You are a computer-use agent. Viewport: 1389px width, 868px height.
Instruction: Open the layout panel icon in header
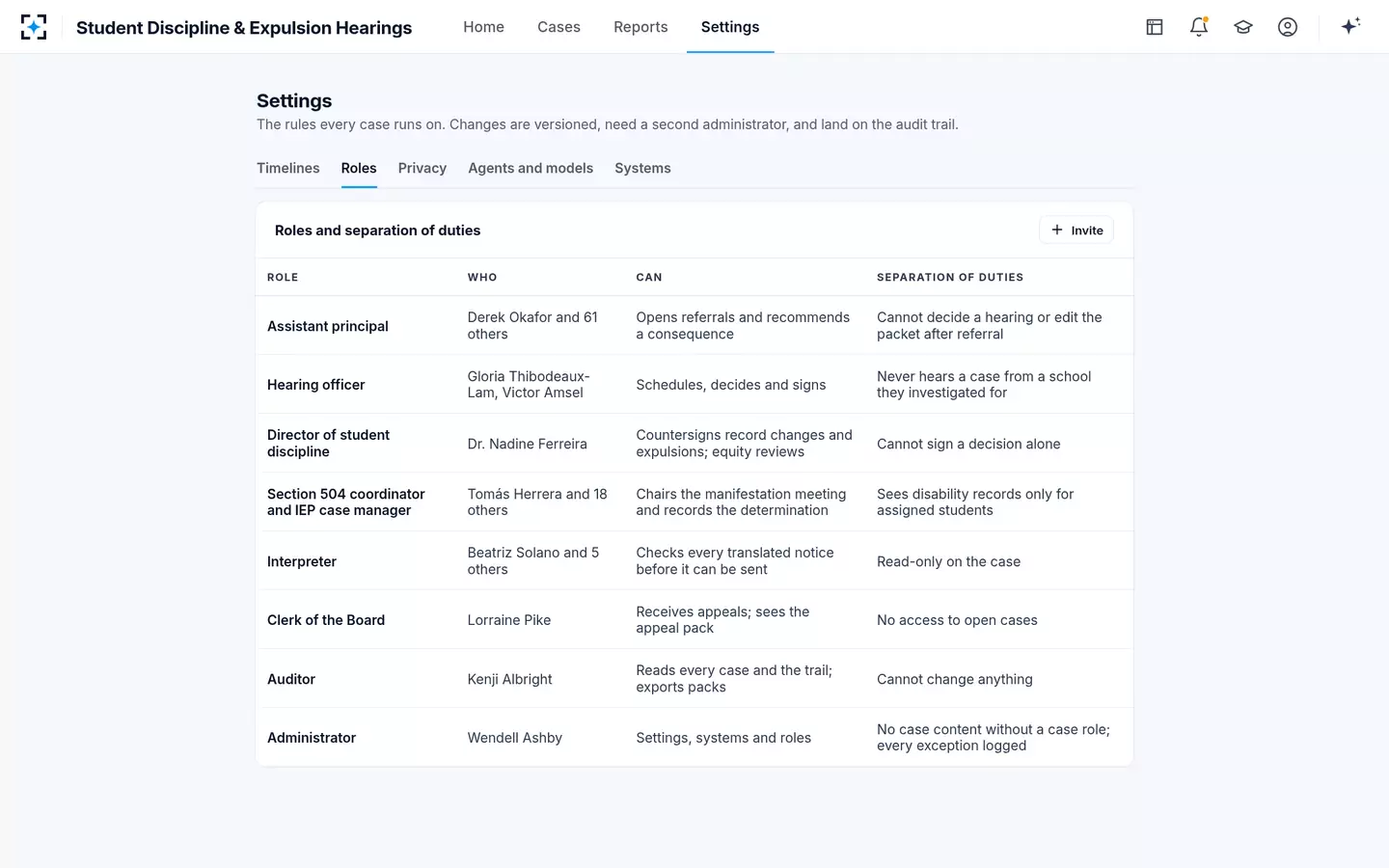(1155, 27)
